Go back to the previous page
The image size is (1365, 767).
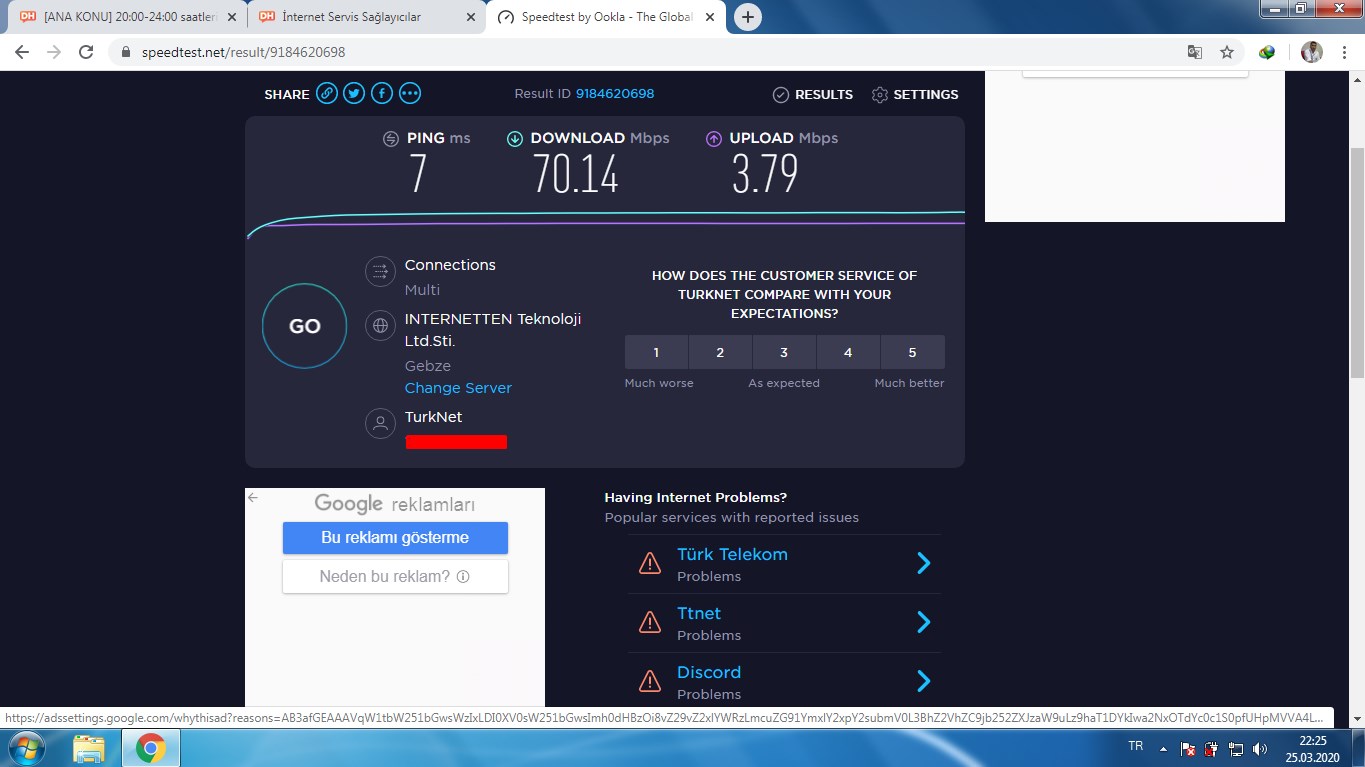(22, 52)
